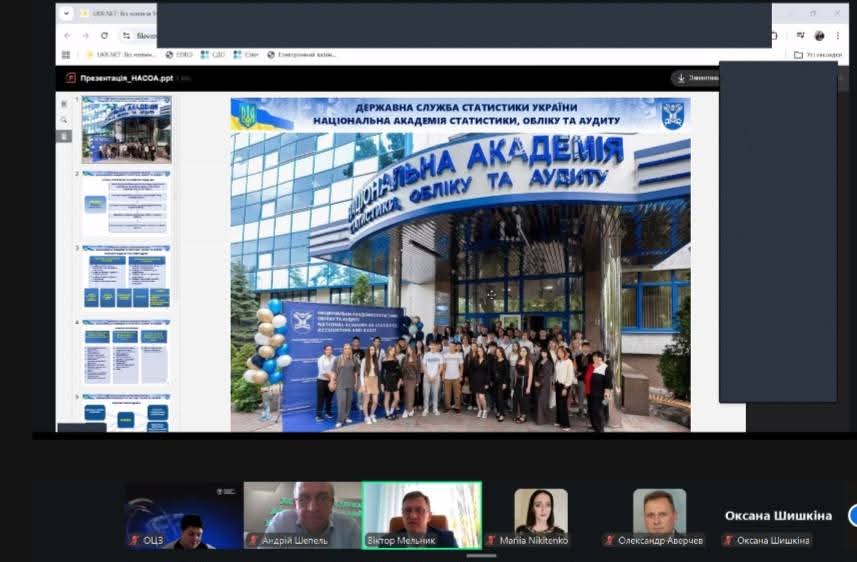The width and height of the screenshot is (857, 562).
Task: Select Віктор Мельник video tile
Action: (421, 515)
